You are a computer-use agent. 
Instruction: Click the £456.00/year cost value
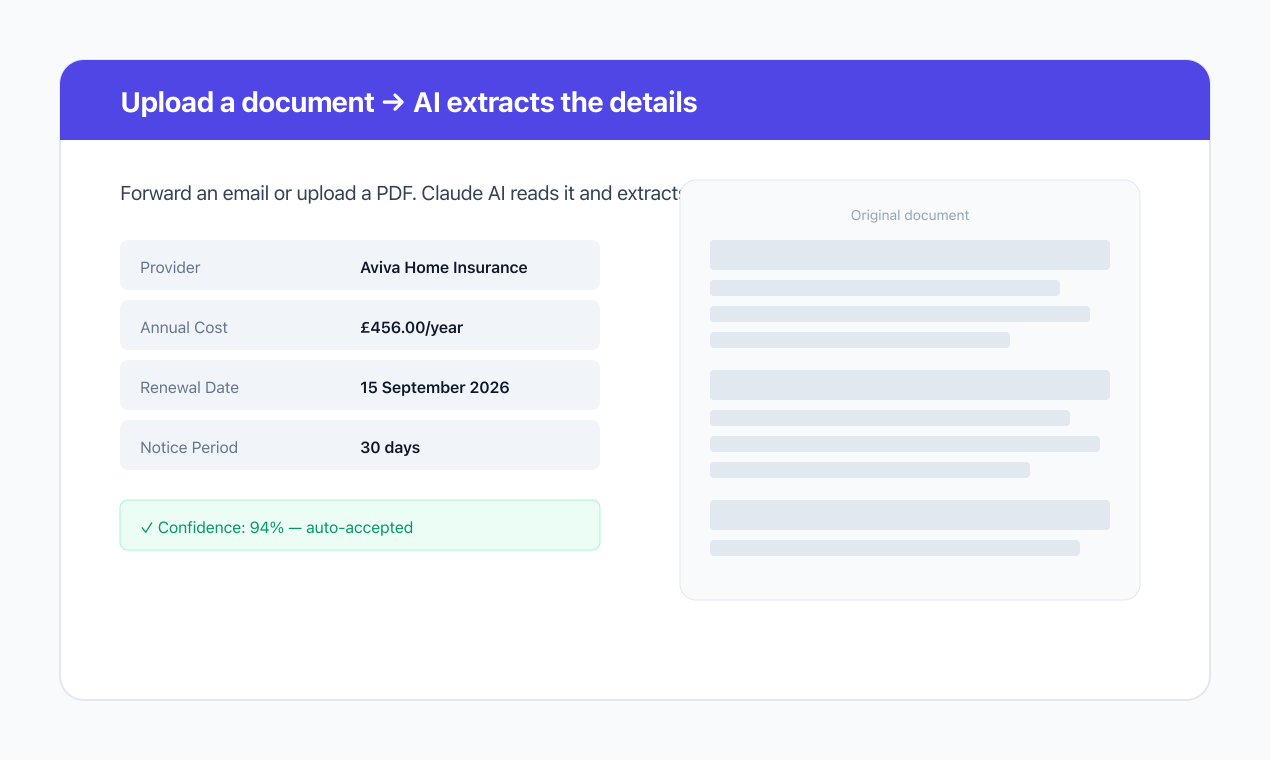pyautogui.click(x=411, y=327)
